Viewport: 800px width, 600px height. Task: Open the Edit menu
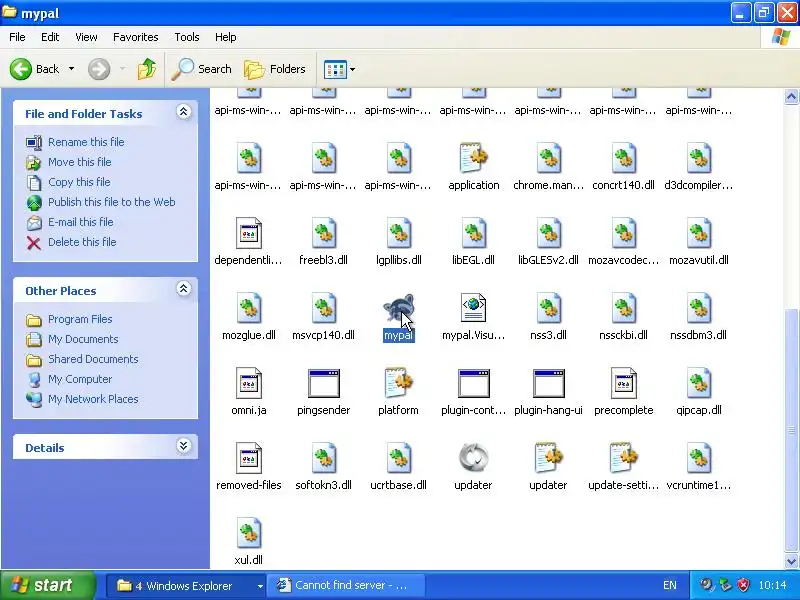(x=50, y=37)
